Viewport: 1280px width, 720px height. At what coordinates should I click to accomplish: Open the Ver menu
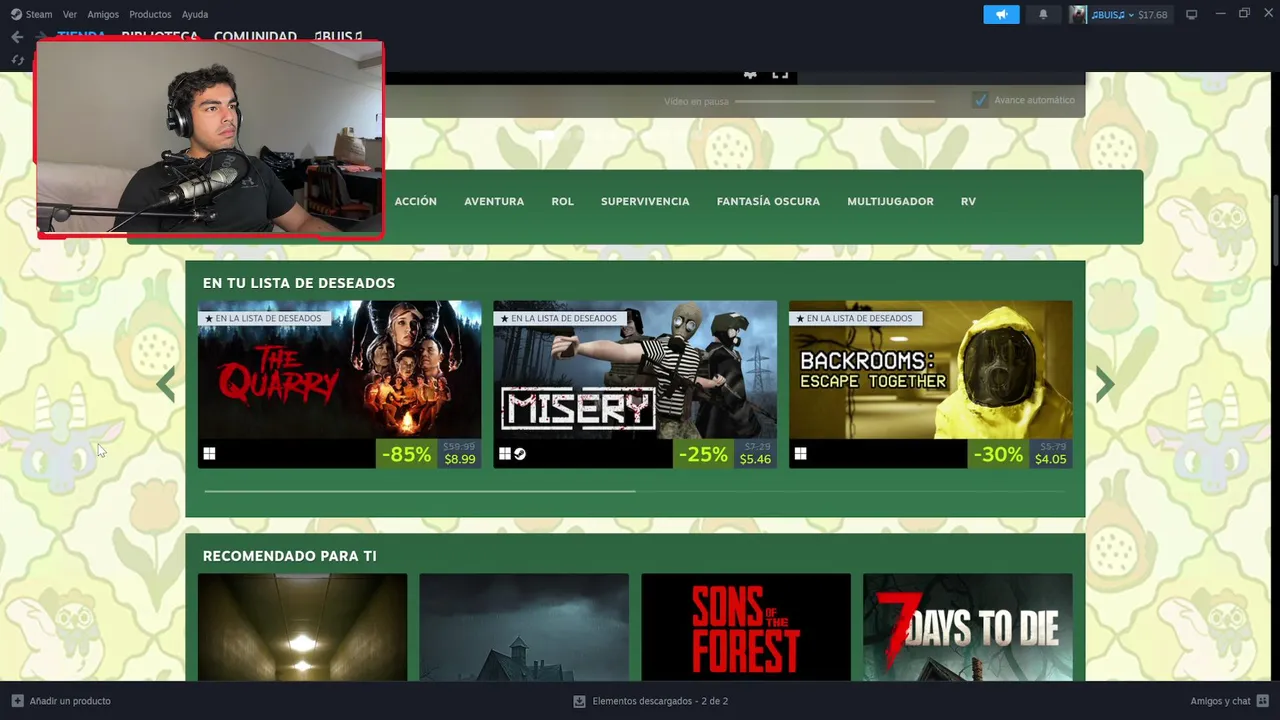point(70,14)
